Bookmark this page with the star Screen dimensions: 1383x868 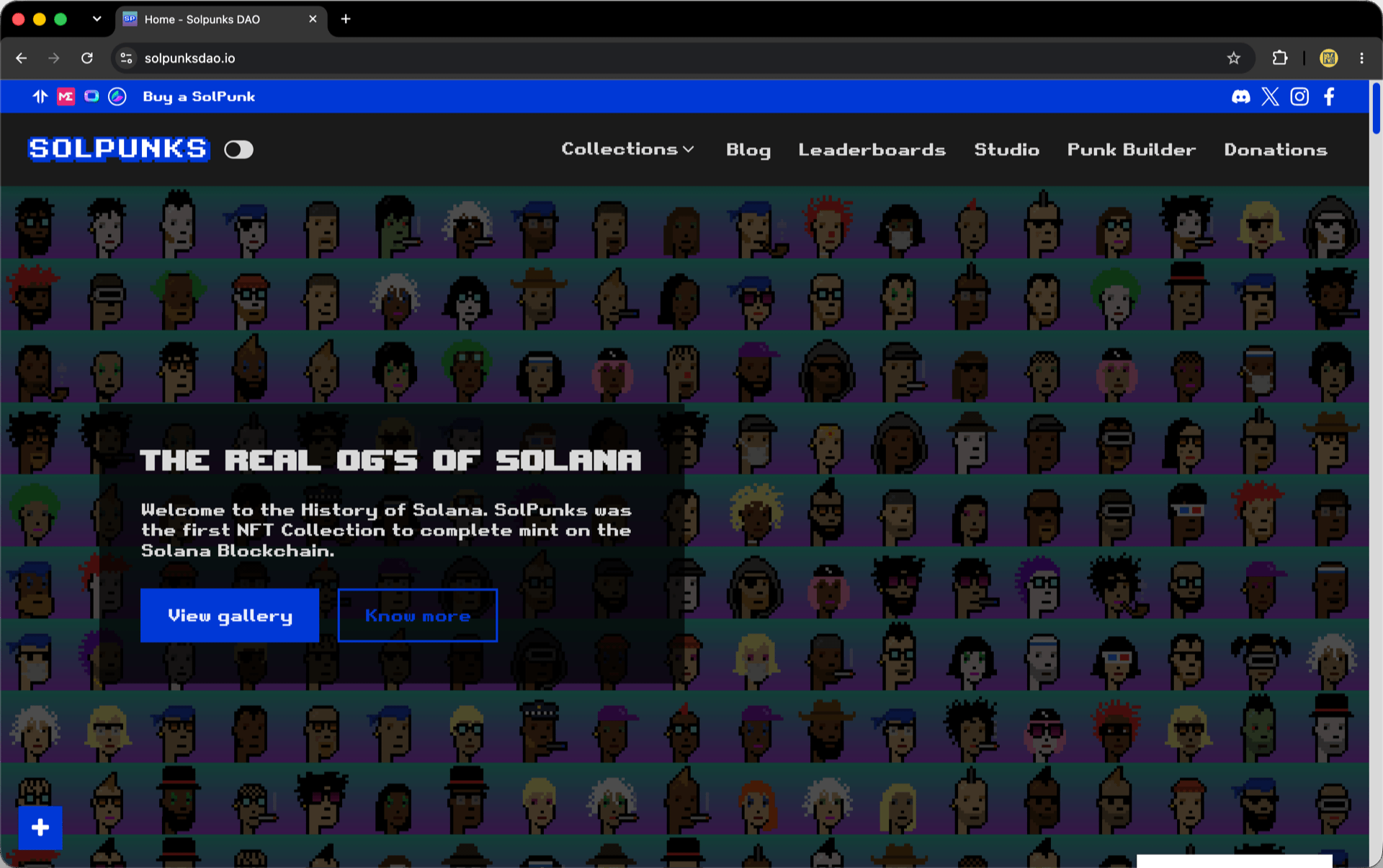click(x=1234, y=58)
